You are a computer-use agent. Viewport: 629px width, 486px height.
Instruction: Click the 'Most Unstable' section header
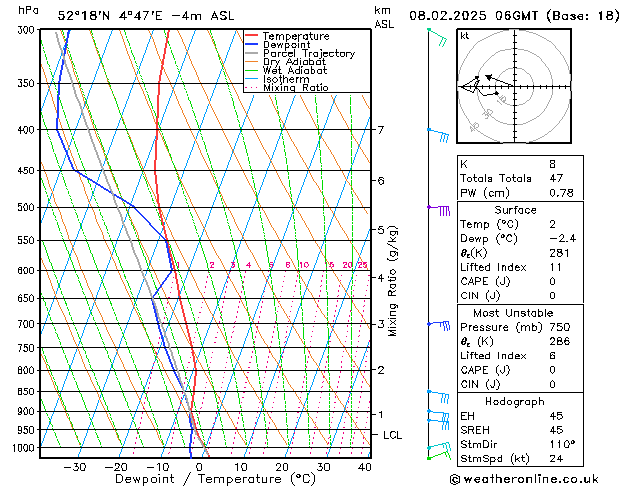(x=513, y=313)
